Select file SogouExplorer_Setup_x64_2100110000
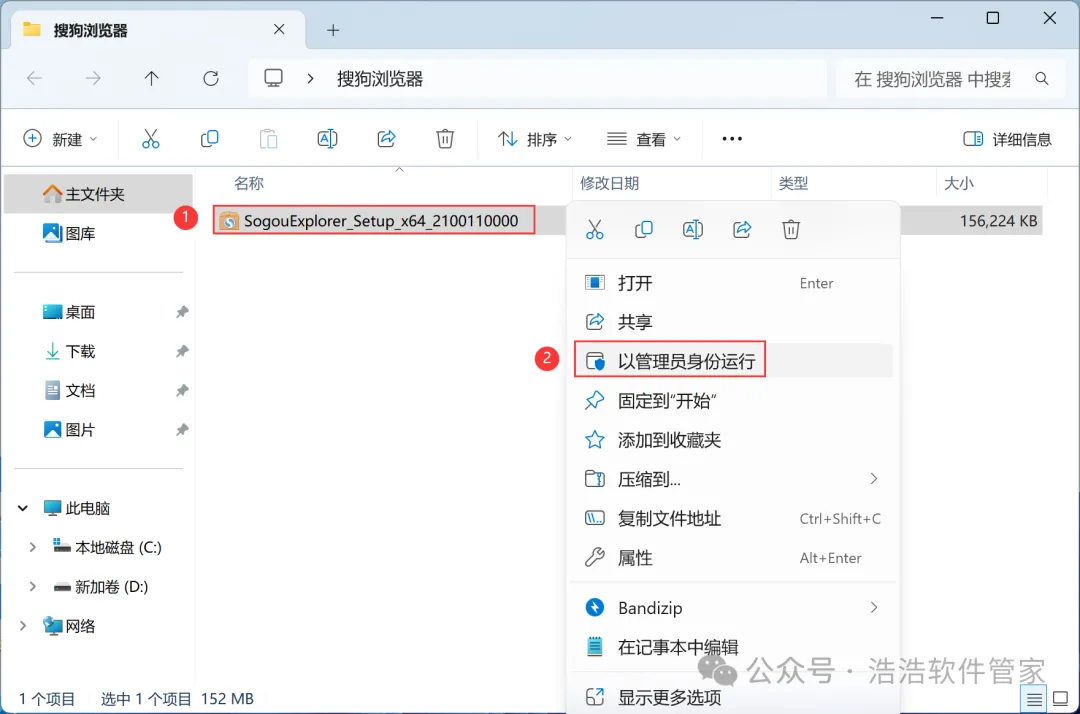The width and height of the screenshot is (1080, 714). [374, 220]
